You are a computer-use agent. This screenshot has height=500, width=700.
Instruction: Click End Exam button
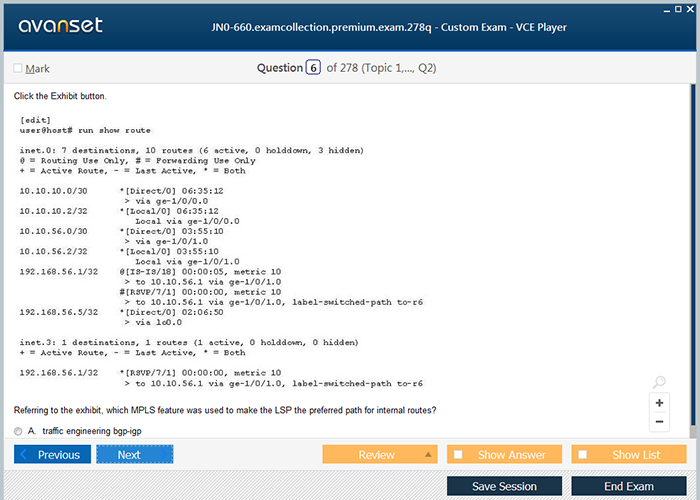click(x=628, y=486)
